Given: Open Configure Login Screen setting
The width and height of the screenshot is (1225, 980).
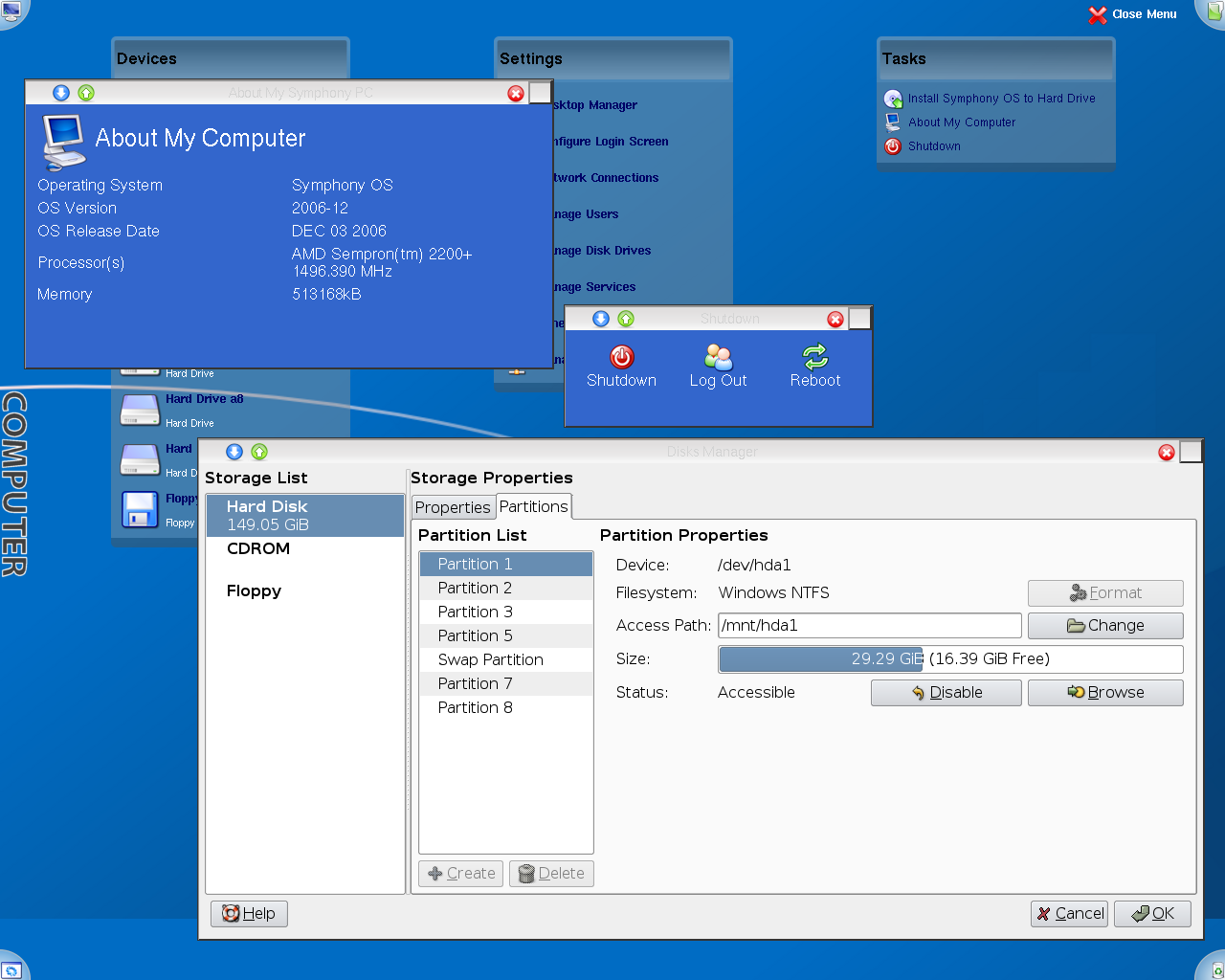Looking at the screenshot, I should pos(612,142).
